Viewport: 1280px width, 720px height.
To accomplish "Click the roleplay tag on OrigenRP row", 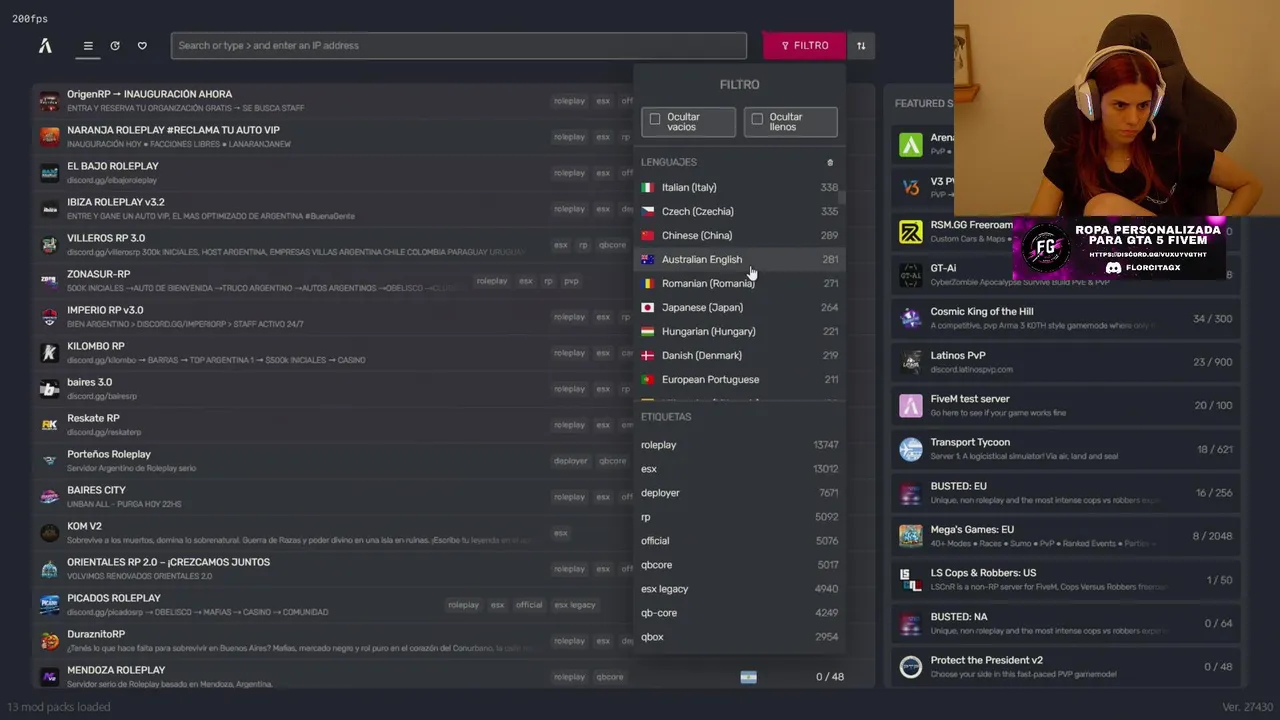I will pos(569,101).
